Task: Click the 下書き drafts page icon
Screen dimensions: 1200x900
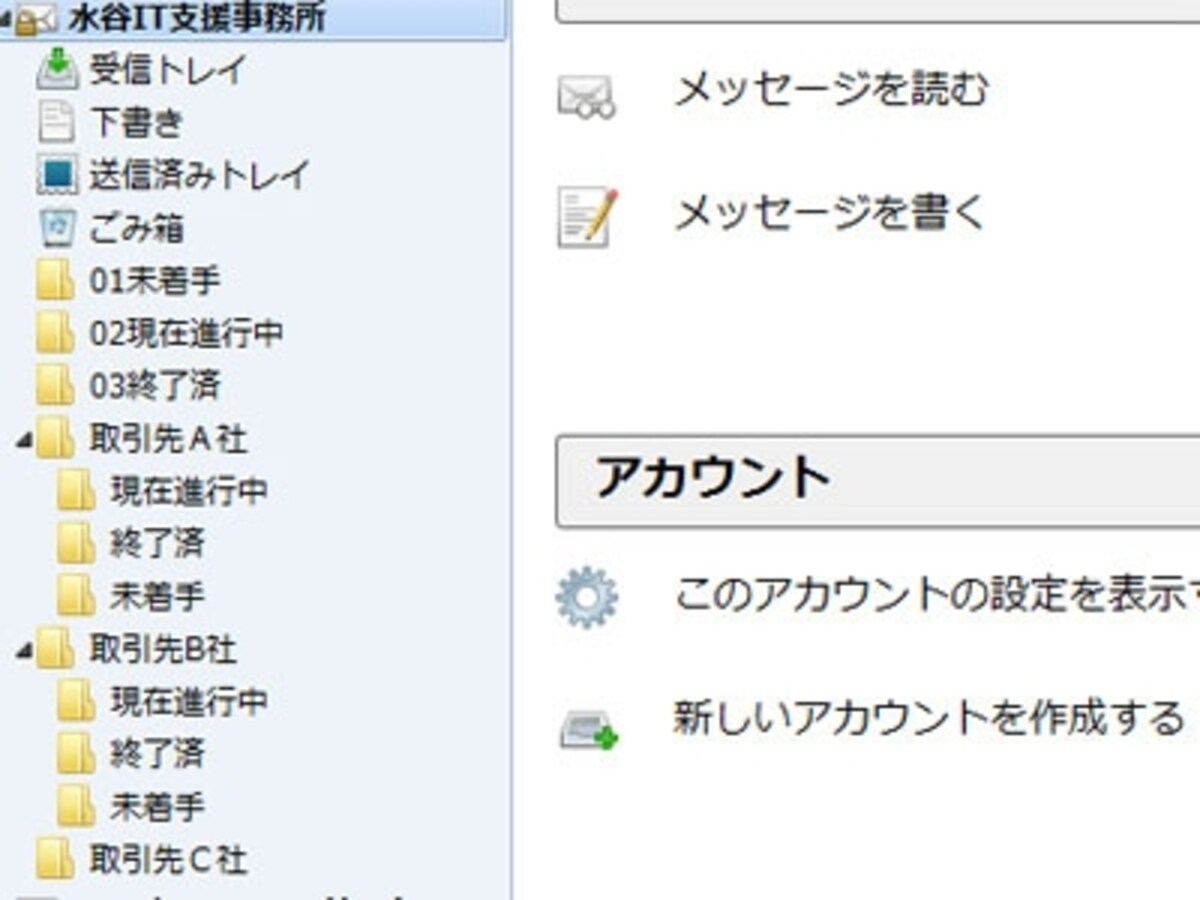Action: pos(56,123)
